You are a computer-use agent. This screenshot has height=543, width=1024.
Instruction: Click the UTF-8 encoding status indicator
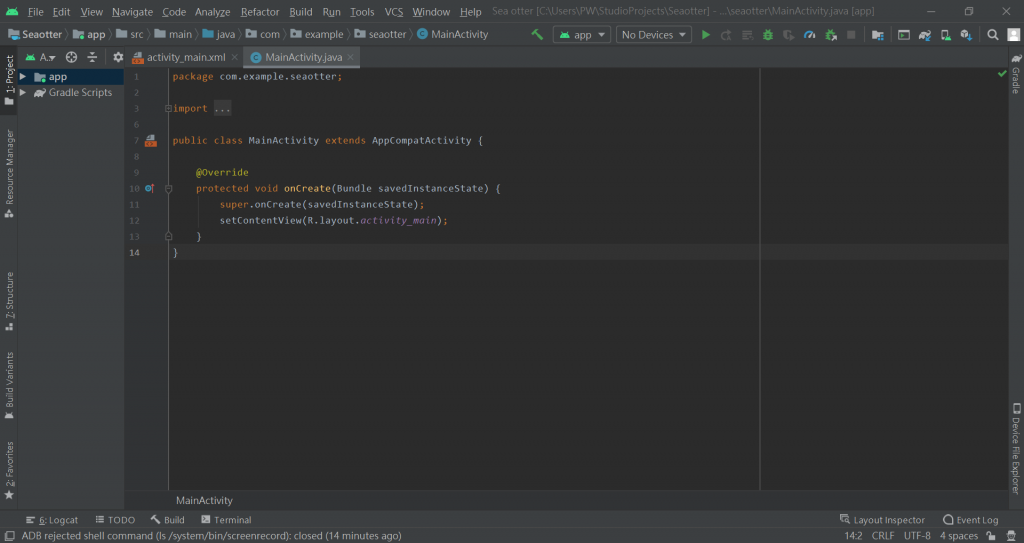pyautogui.click(x=916, y=536)
